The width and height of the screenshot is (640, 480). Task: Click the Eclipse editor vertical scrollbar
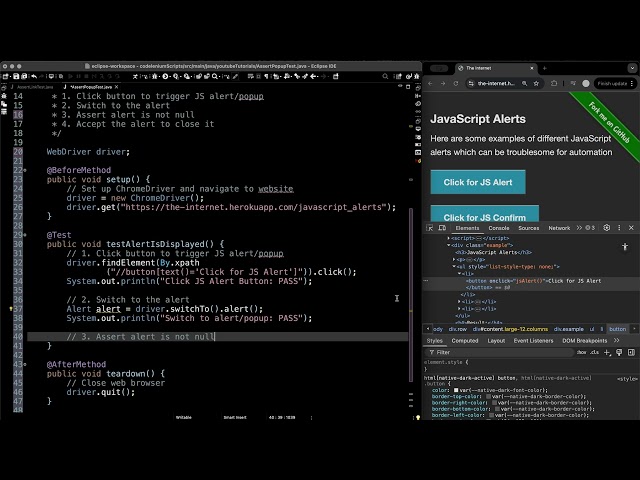tap(411, 294)
